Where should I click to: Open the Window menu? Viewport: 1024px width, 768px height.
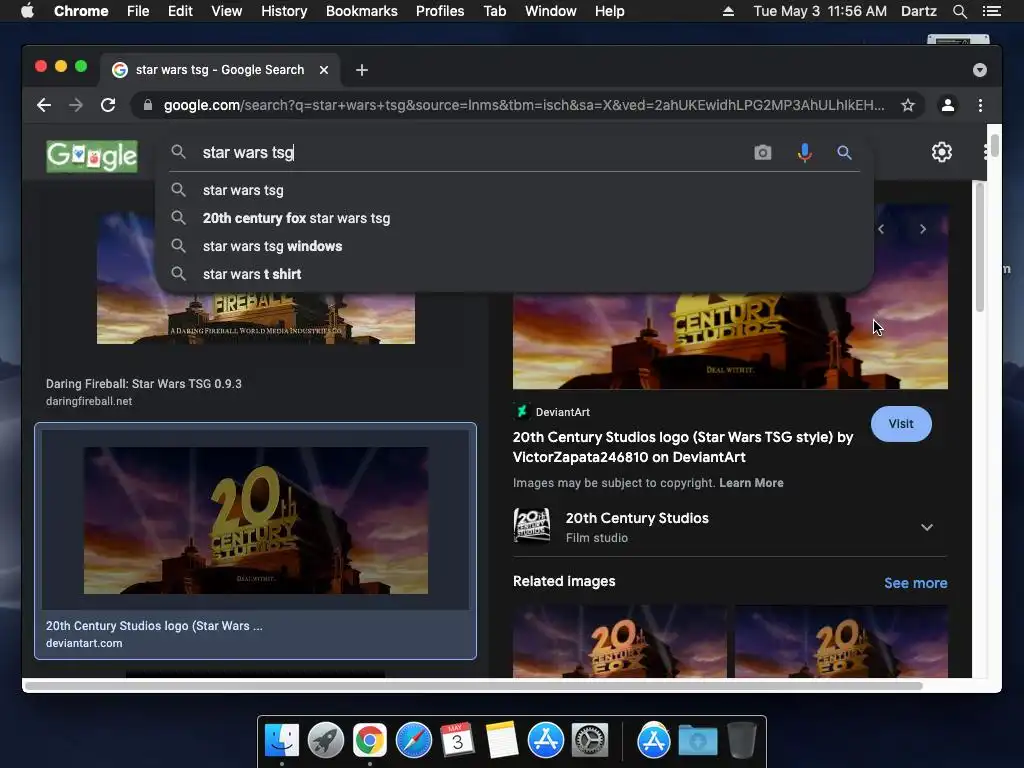pos(551,11)
